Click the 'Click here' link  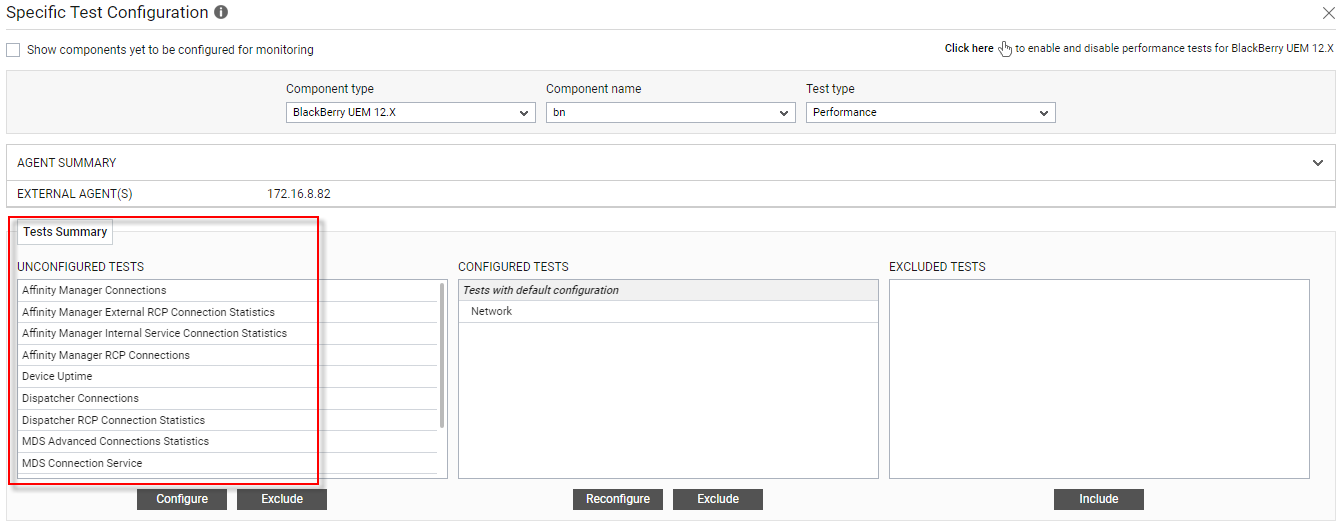pos(969,48)
